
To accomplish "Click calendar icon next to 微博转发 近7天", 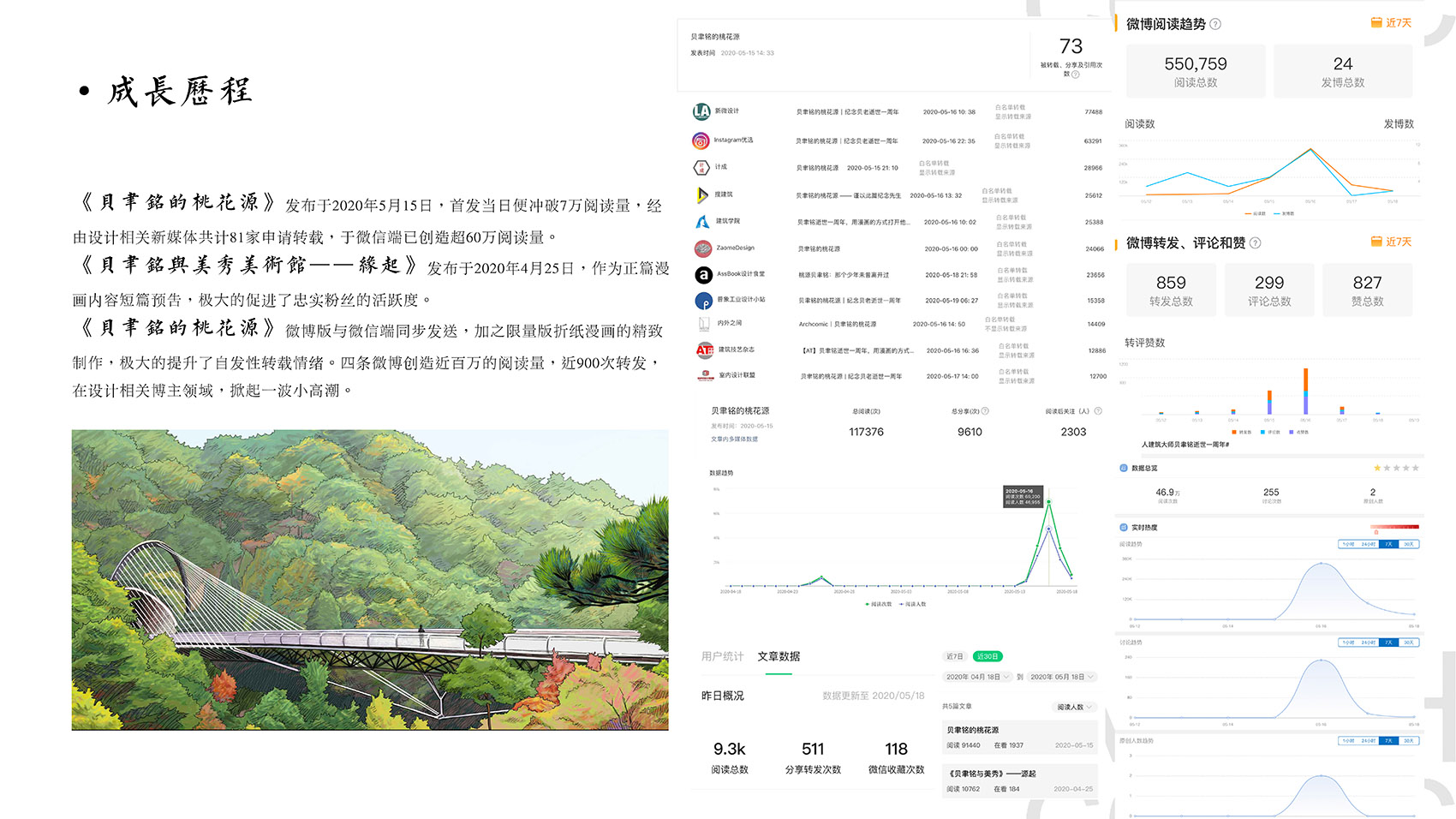I will (x=1376, y=242).
